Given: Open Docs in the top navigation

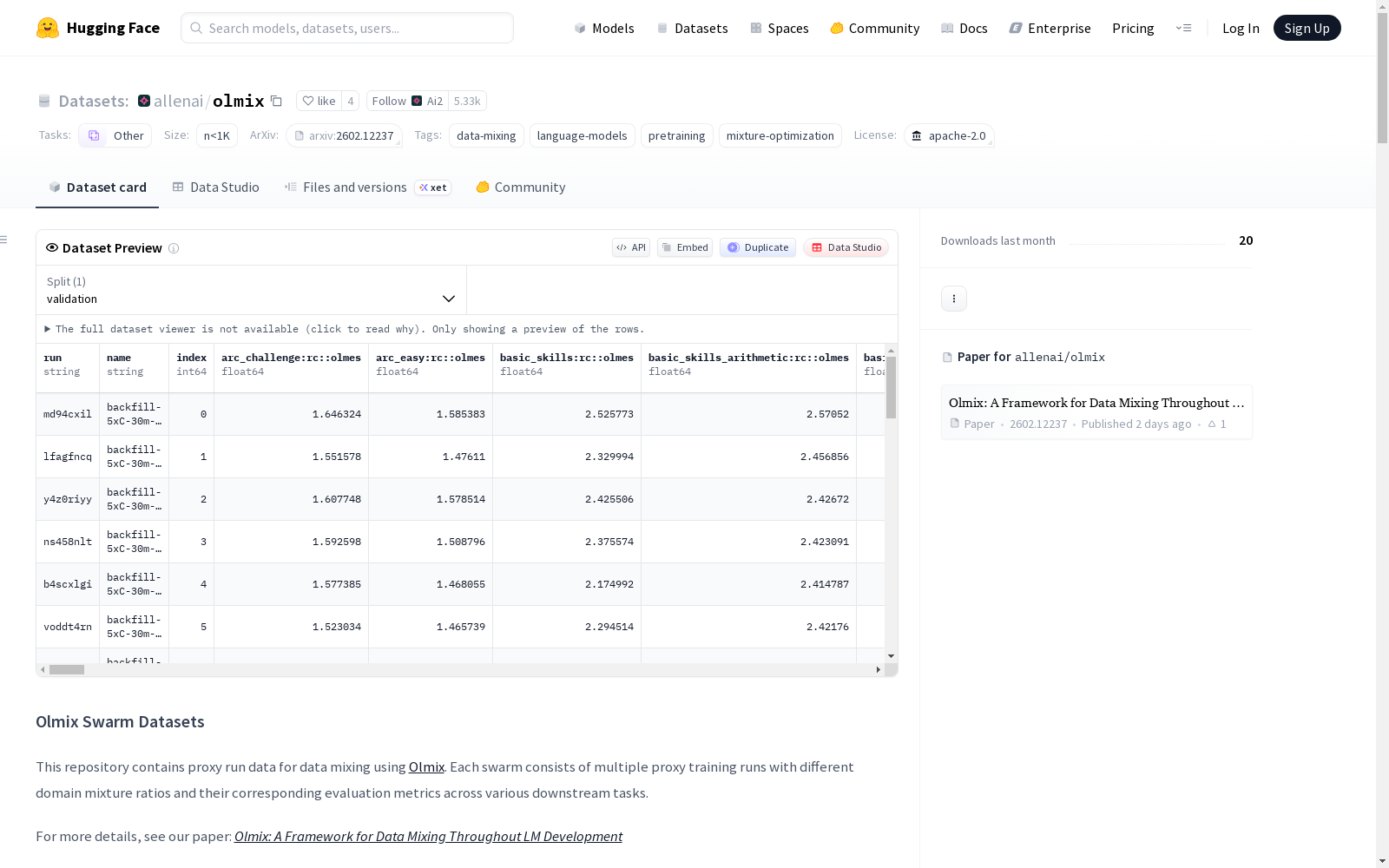Looking at the screenshot, I should click(964, 28).
